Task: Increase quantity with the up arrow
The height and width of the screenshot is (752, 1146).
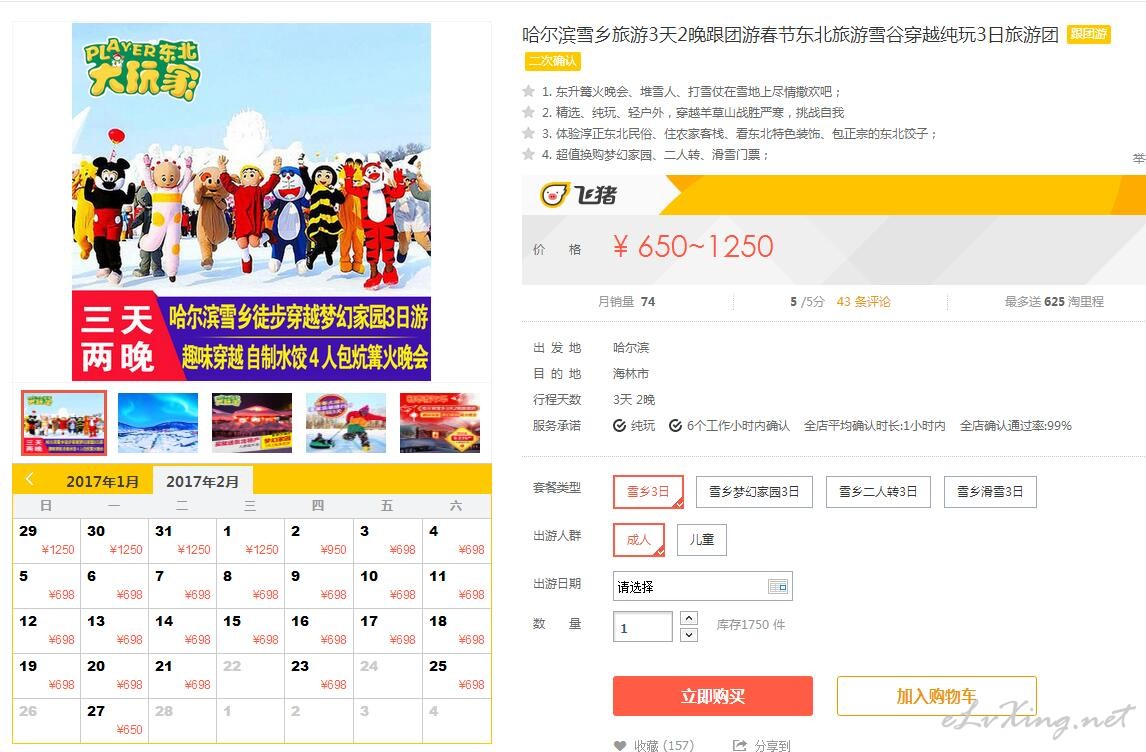Action: (x=688, y=618)
